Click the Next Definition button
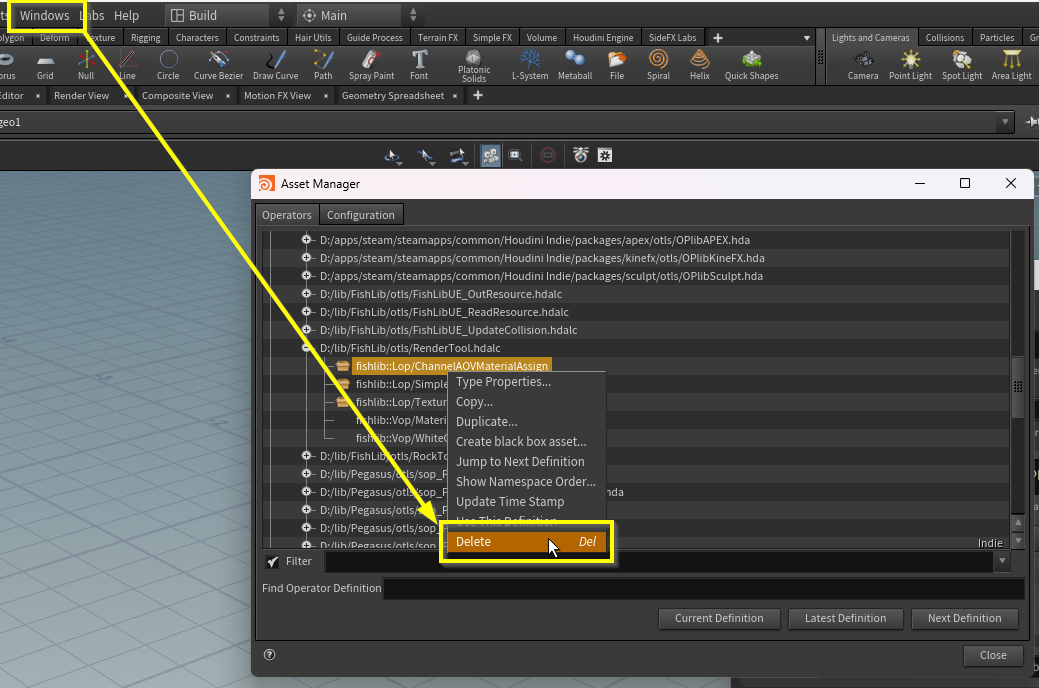 964,618
